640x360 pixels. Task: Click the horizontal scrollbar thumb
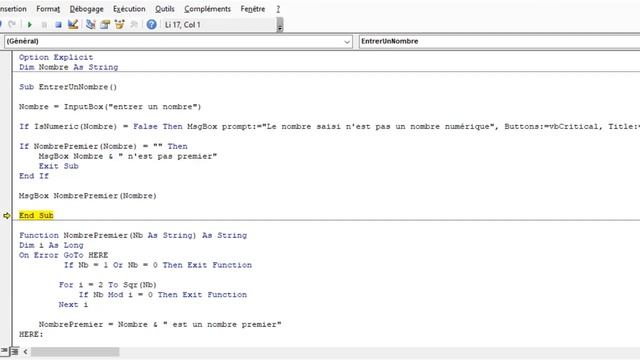tap(75, 351)
